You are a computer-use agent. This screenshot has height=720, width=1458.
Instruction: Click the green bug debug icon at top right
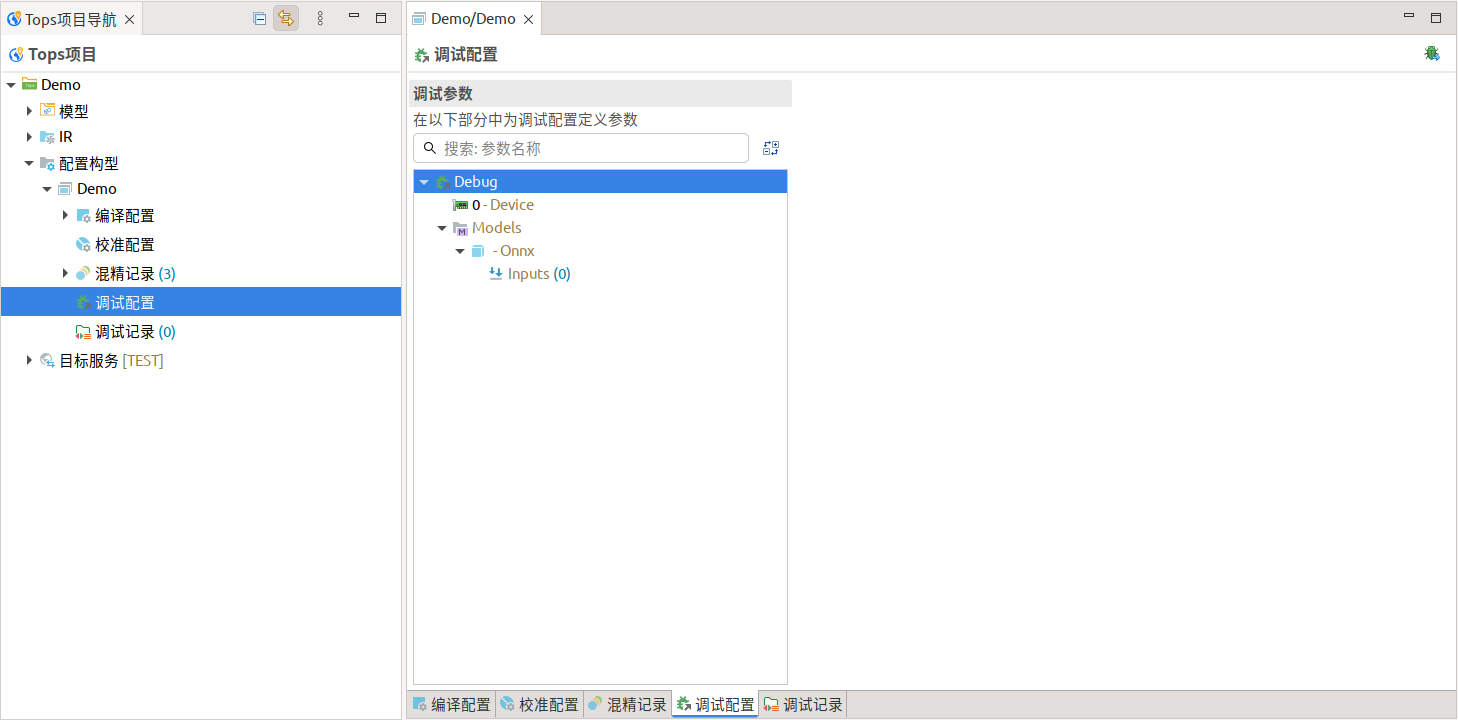tap(1432, 53)
